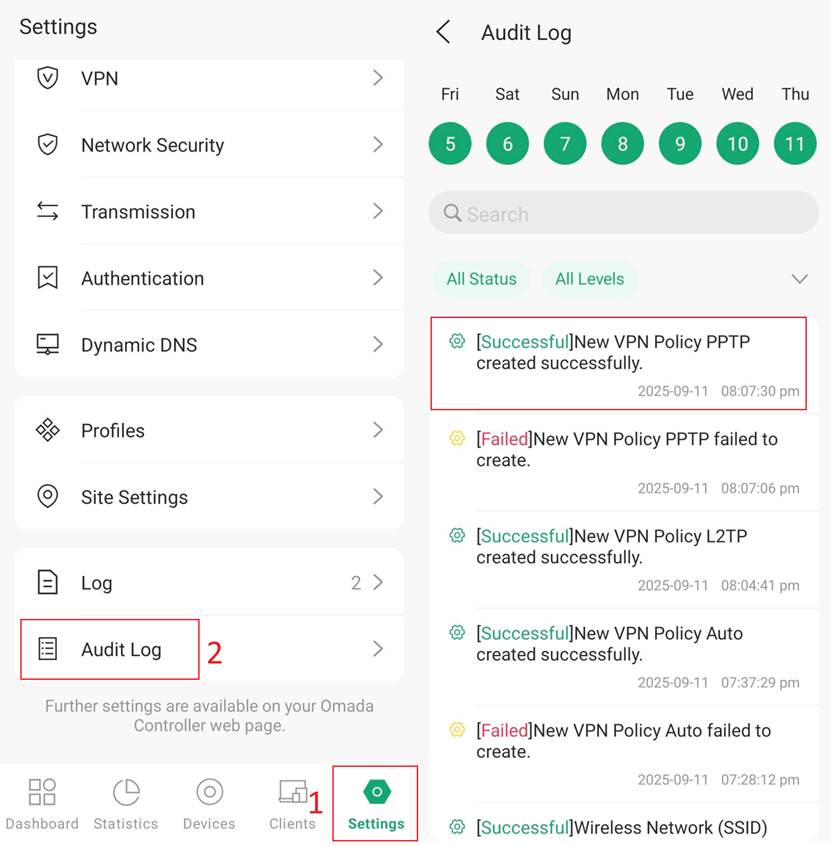Expand the Authentication row chevron
831x846 pixels.
click(377, 278)
